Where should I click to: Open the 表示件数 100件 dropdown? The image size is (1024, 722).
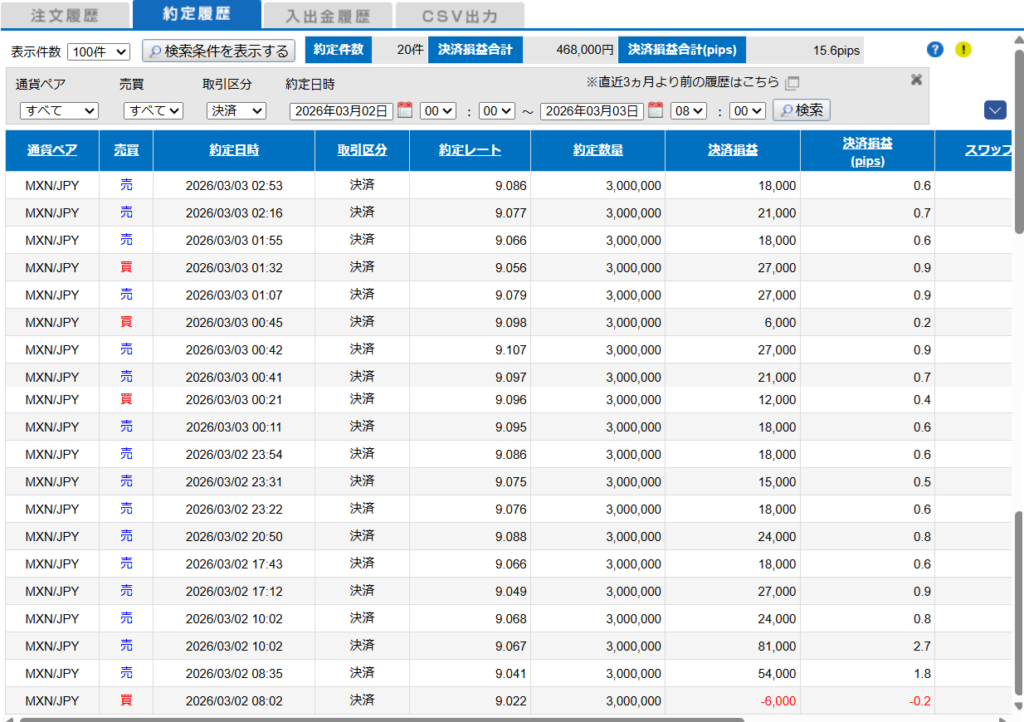99,52
